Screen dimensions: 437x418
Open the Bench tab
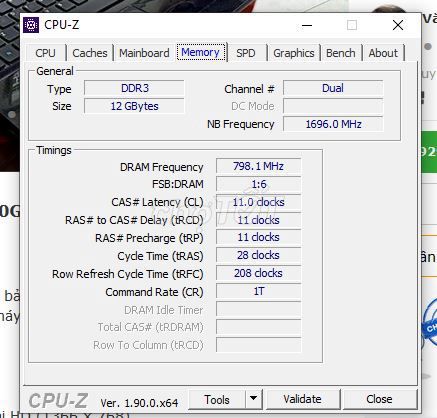(341, 53)
